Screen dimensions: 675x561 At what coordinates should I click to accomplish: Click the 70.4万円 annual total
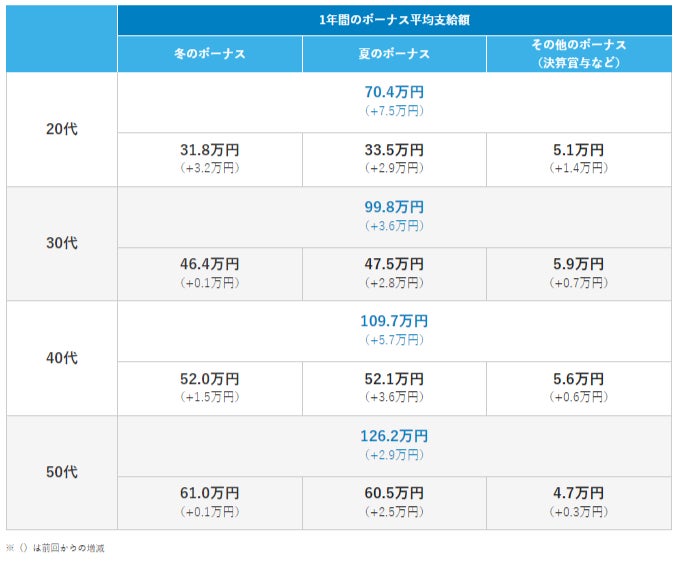tap(394, 92)
